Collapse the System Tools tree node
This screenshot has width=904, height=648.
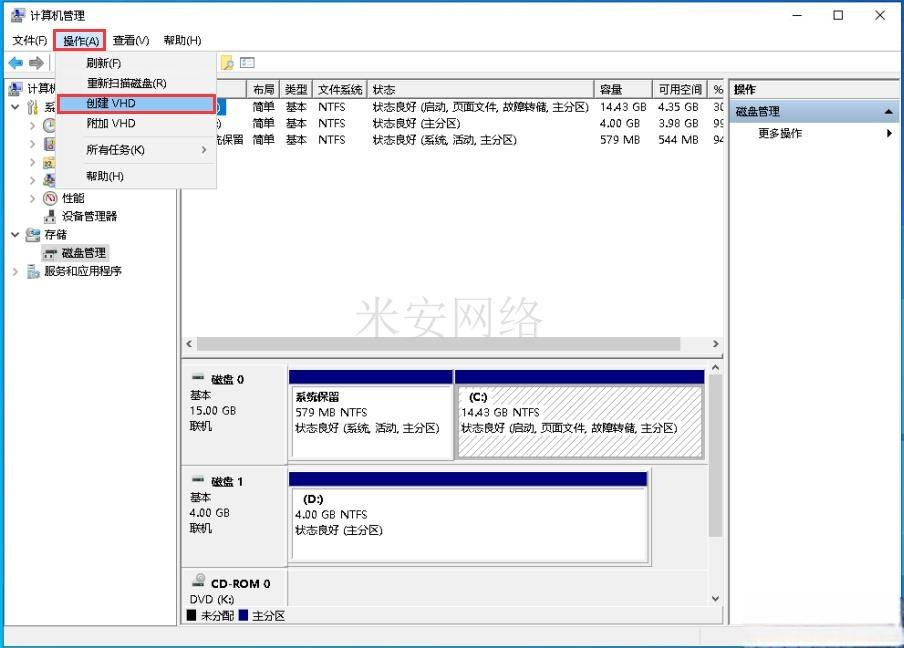(x=16, y=107)
